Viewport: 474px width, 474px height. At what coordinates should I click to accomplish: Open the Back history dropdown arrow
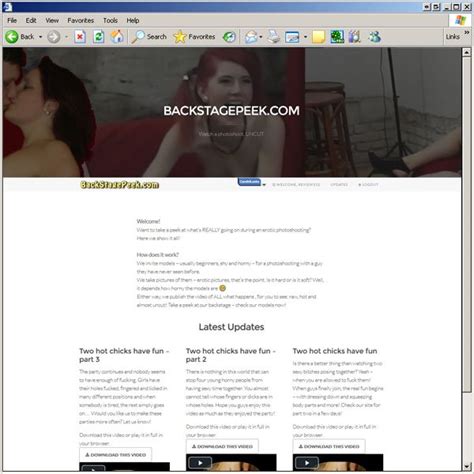coord(41,37)
